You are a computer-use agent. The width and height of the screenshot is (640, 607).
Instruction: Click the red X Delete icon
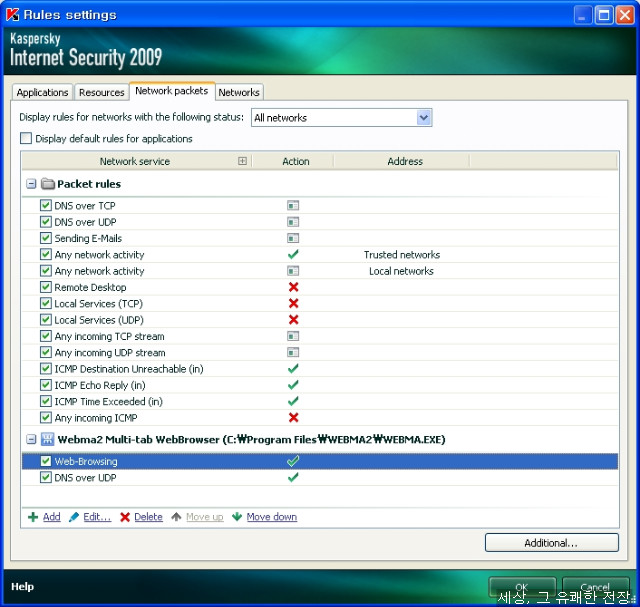pyautogui.click(x=125, y=517)
